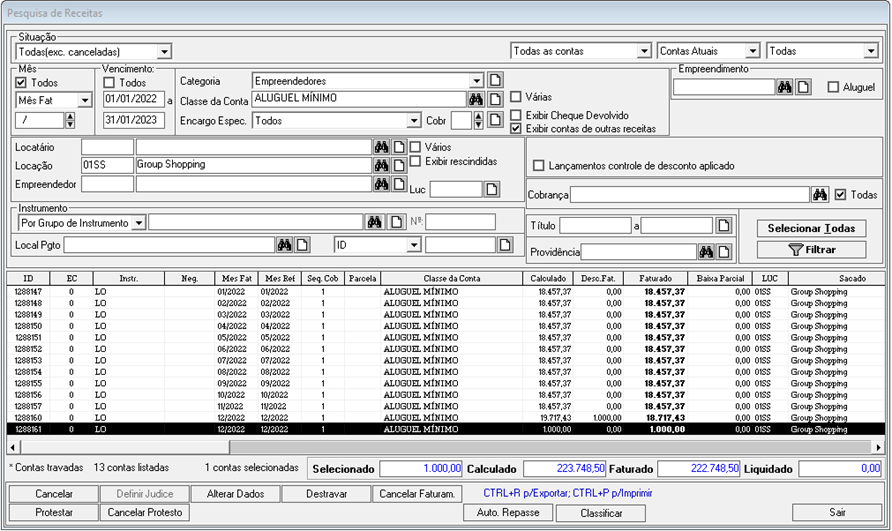892x531 pixels.
Task: Uncheck the Mês Todos checkbox
Action: tap(21, 83)
